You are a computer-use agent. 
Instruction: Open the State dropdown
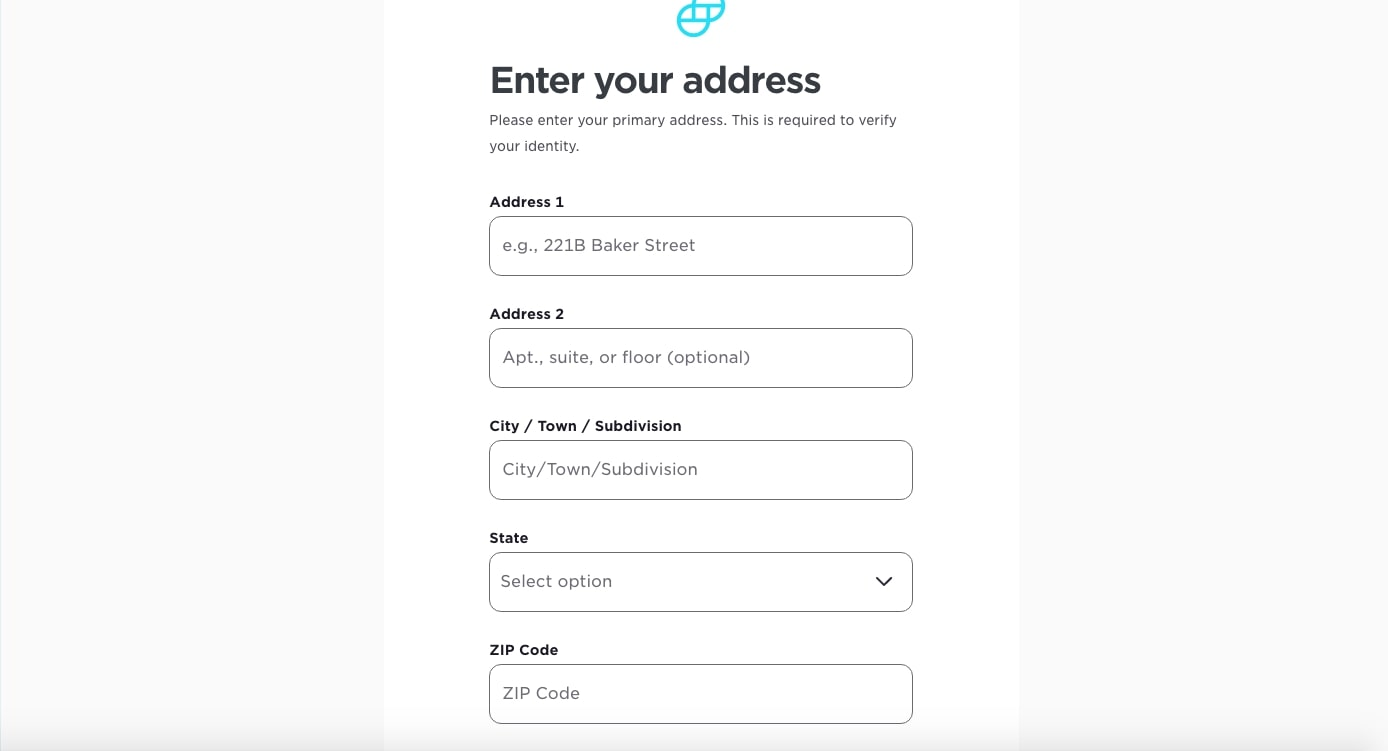point(700,582)
